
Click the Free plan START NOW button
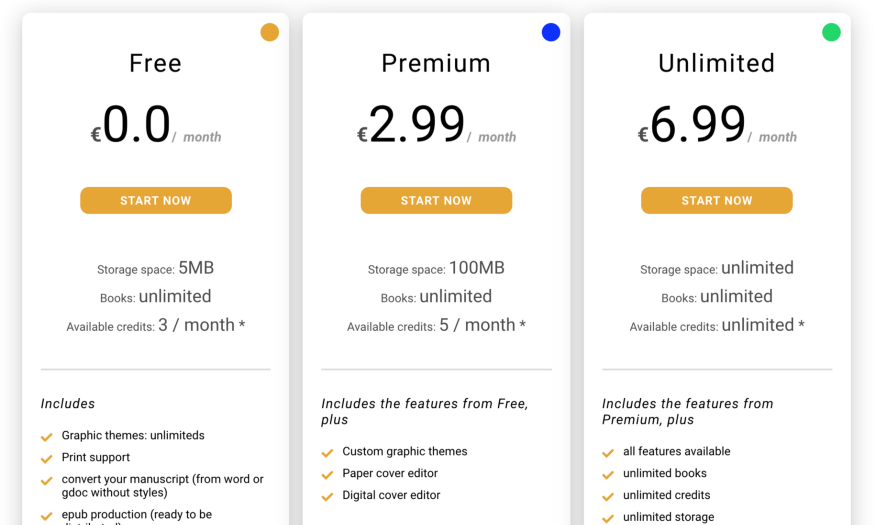pos(156,201)
